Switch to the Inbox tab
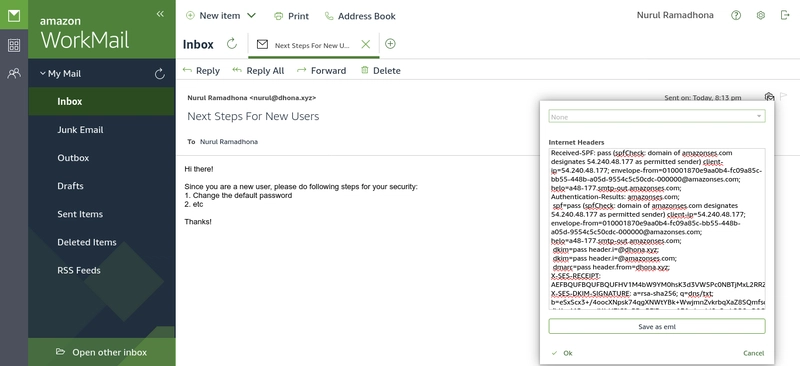This screenshot has height=366, width=800. pyautogui.click(x=198, y=44)
